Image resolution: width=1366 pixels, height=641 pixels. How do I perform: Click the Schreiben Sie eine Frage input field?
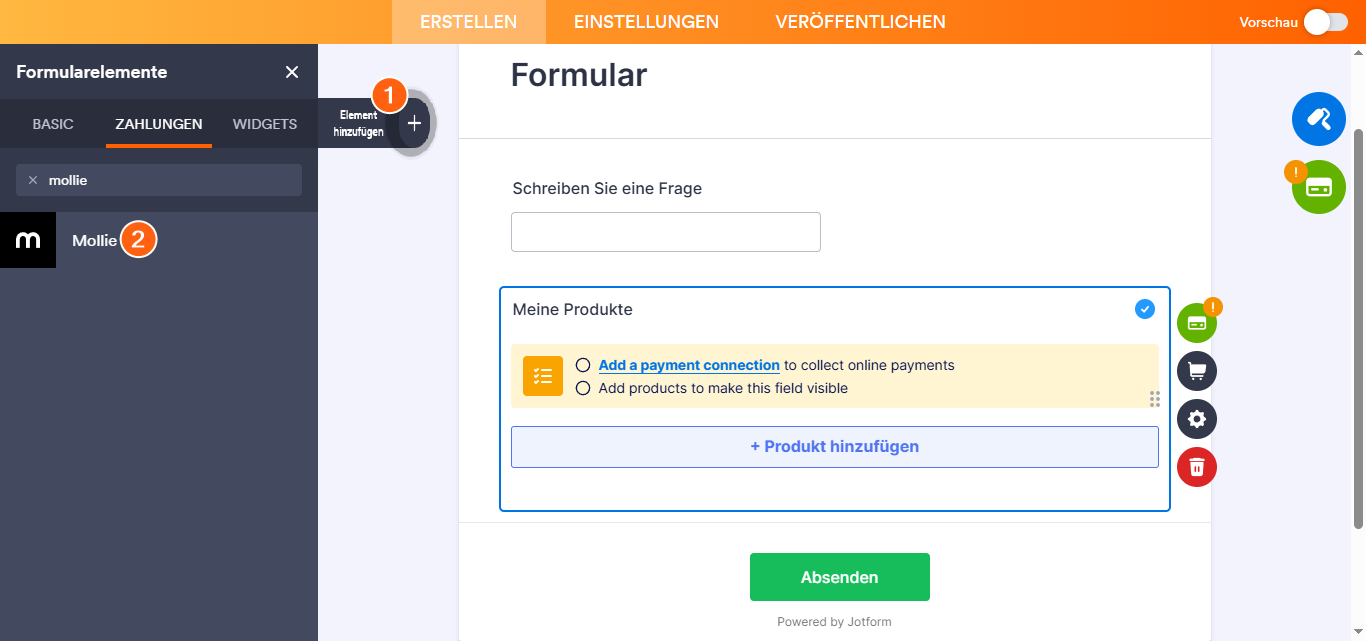click(665, 231)
